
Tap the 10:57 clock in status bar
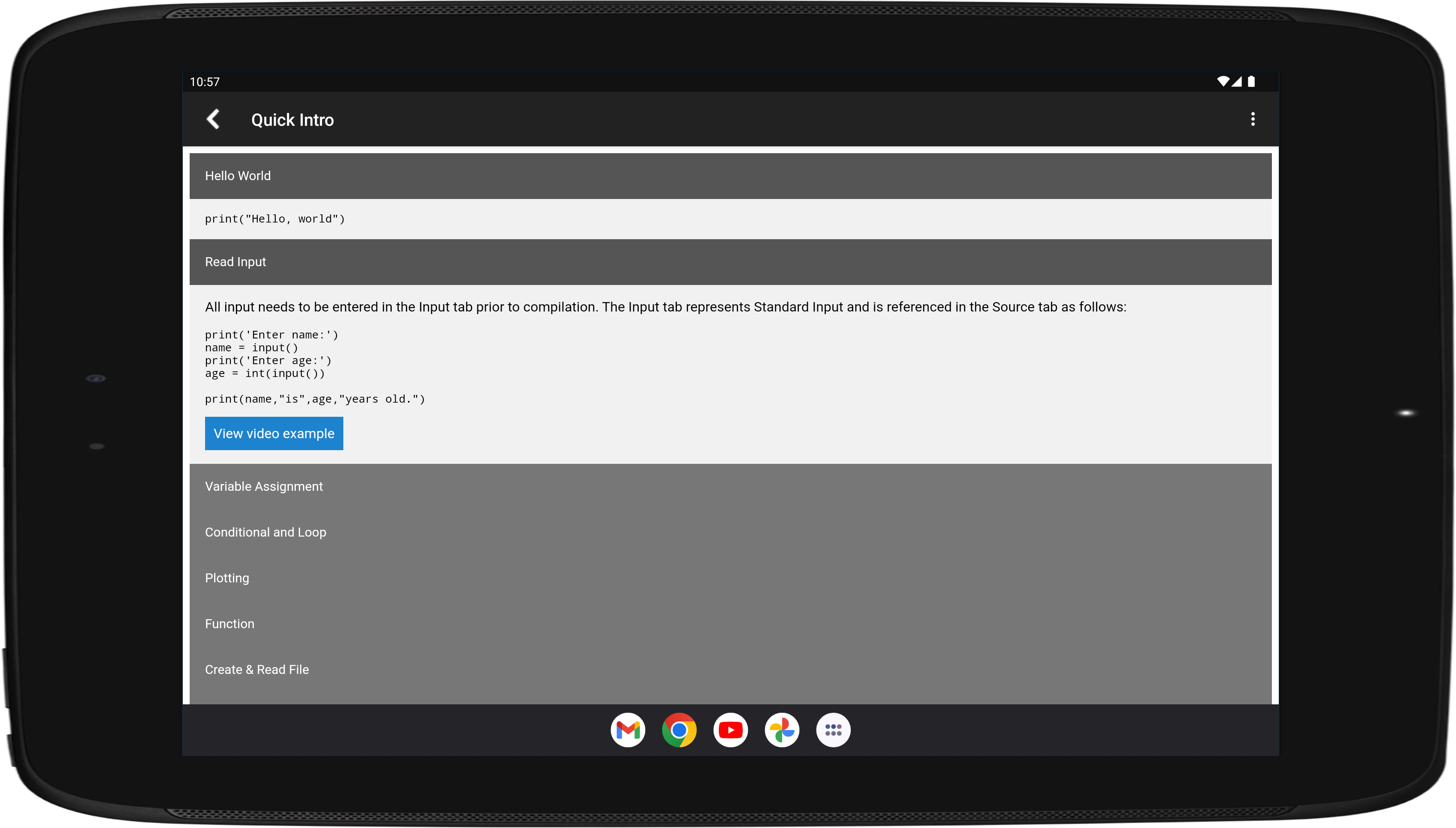tap(204, 82)
